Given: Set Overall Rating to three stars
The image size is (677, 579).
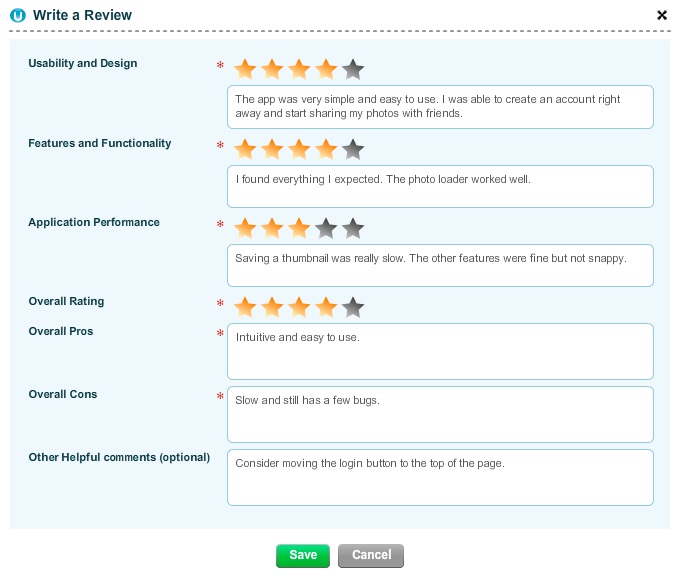Looking at the screenshot, I should point(299,307).
